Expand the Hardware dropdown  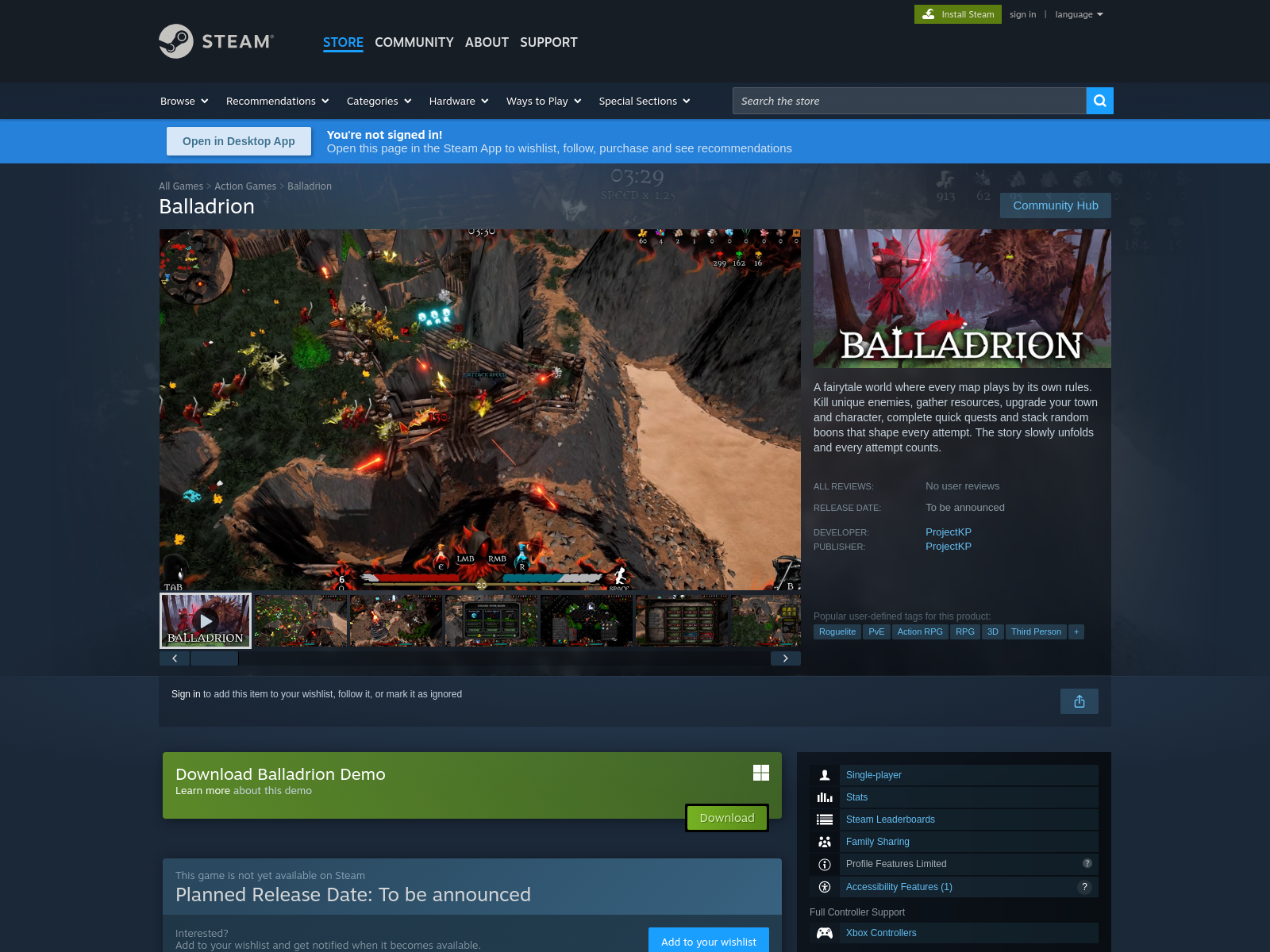tap(459, 101)
